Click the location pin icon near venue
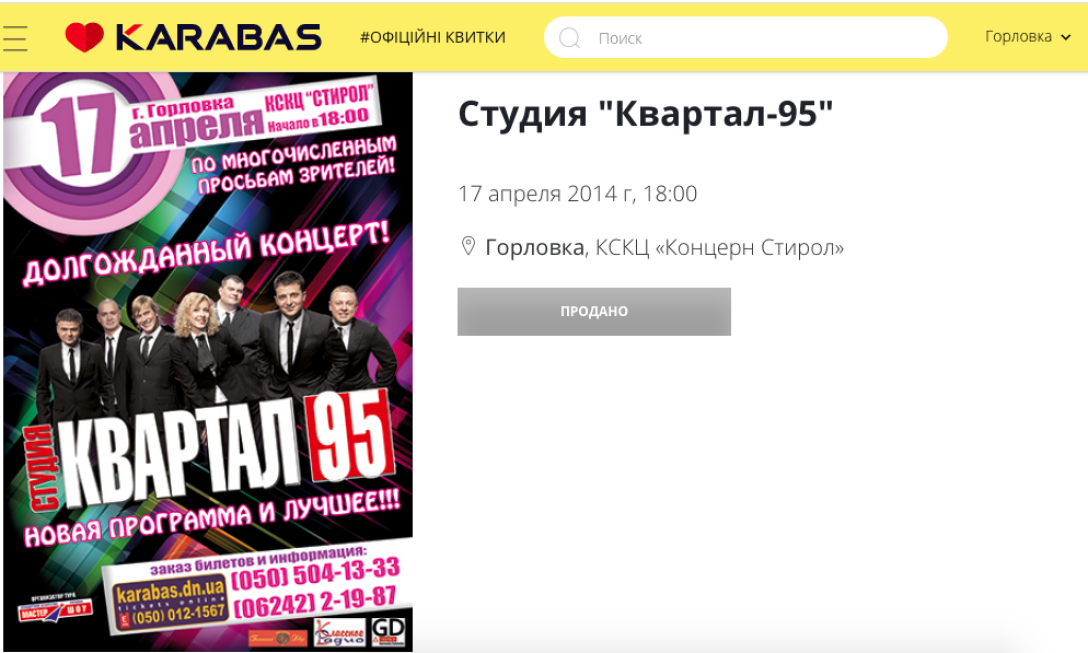The image size is (1088, 653). coord(468,246)
